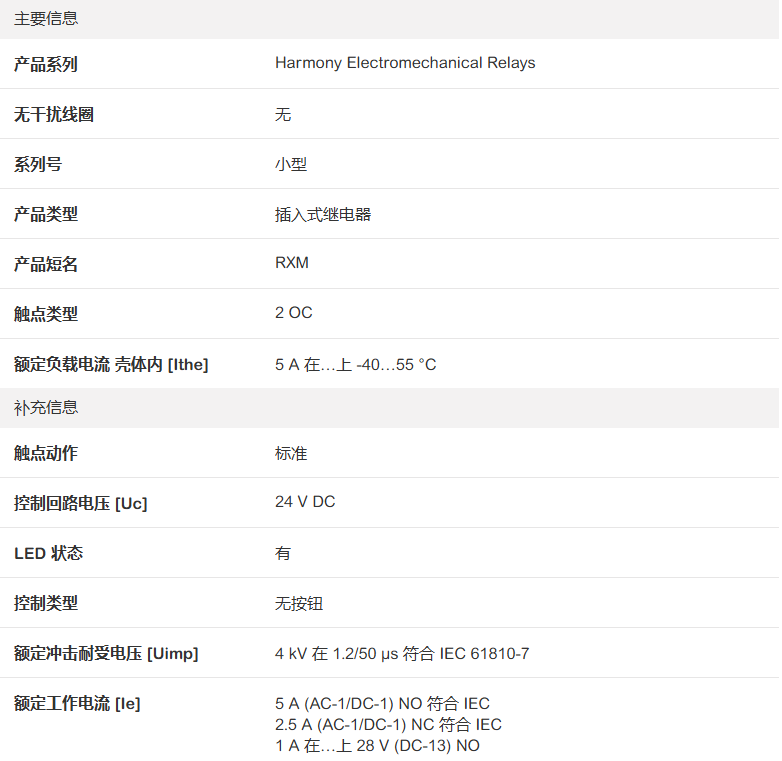Viewport: 782px width, 761px height.
Task: Click the Harmony Electromechanical Relays value
Action: point(405,63)
